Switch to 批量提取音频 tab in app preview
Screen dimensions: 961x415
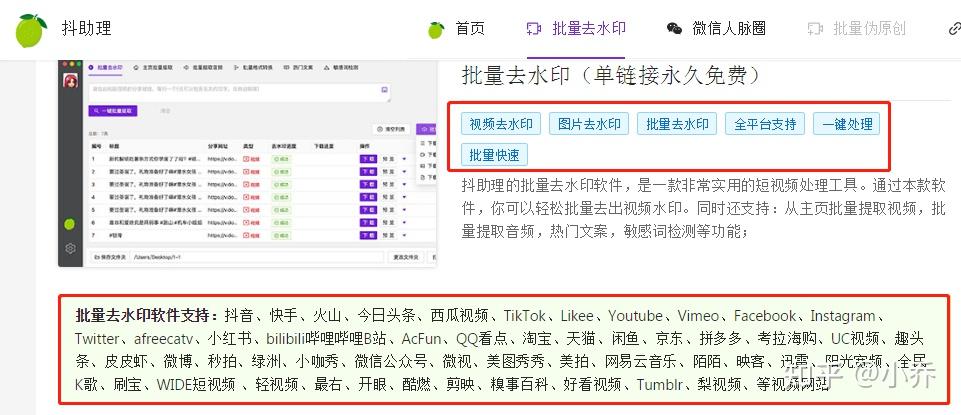pos(203,67)
